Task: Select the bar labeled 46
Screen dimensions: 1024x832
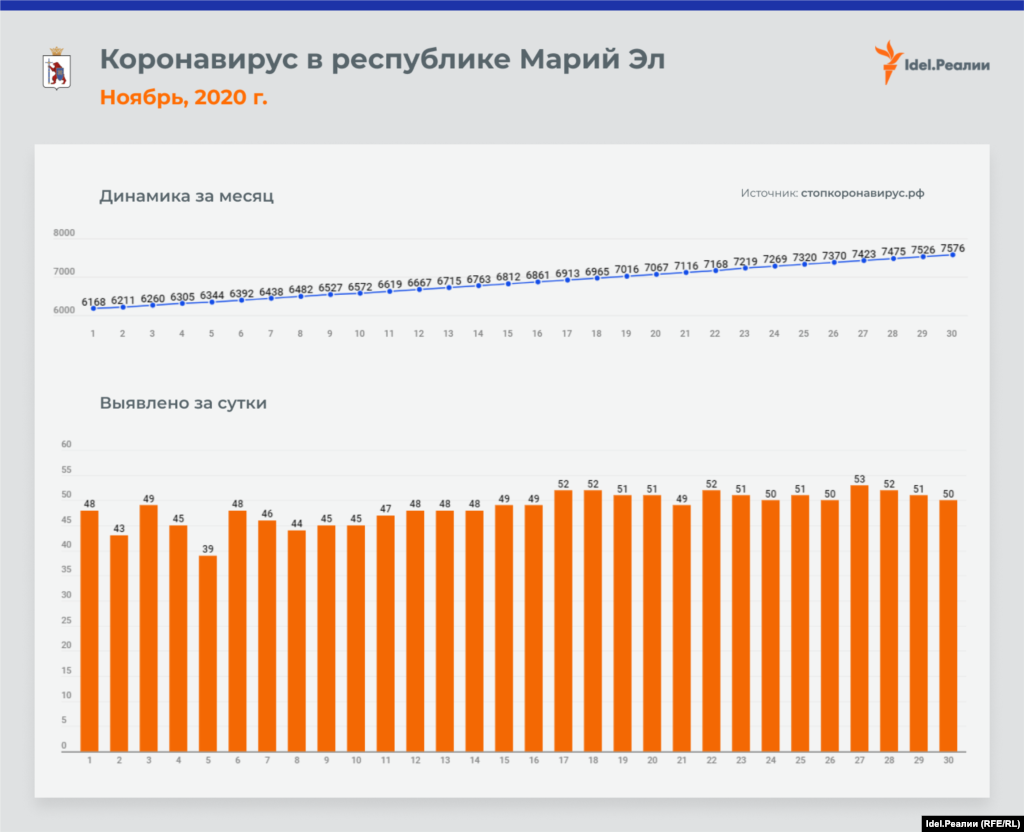Action: [x=267, y=635]
